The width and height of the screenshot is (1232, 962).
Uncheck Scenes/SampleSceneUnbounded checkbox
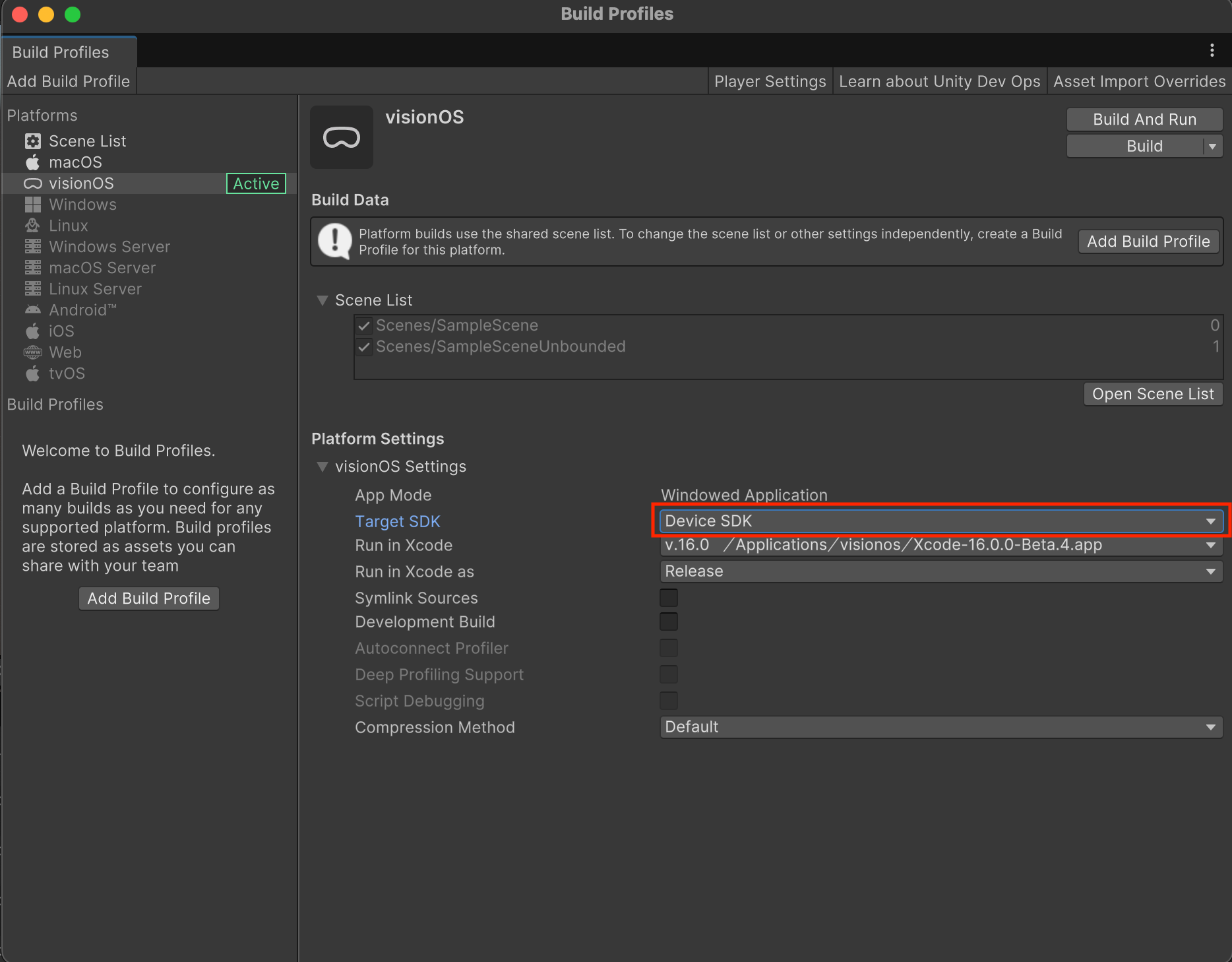point(364,347)
